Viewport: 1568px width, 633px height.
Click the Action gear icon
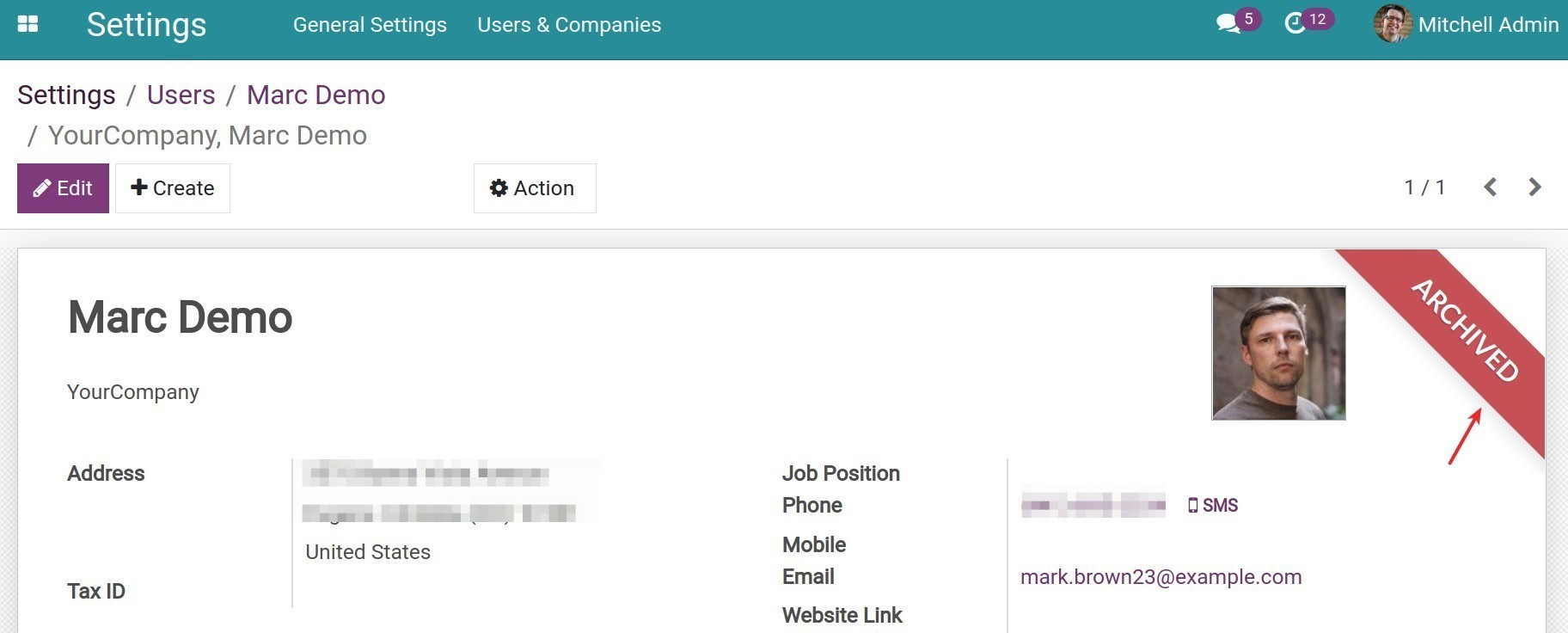499,188
